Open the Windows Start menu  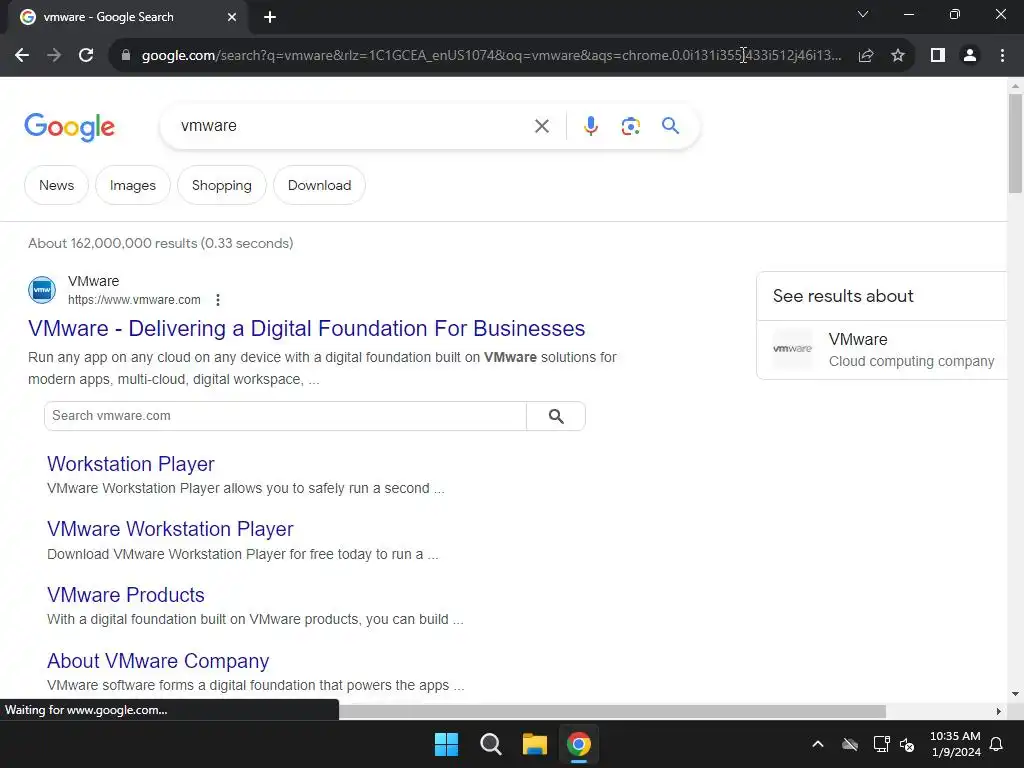[447, 744]
